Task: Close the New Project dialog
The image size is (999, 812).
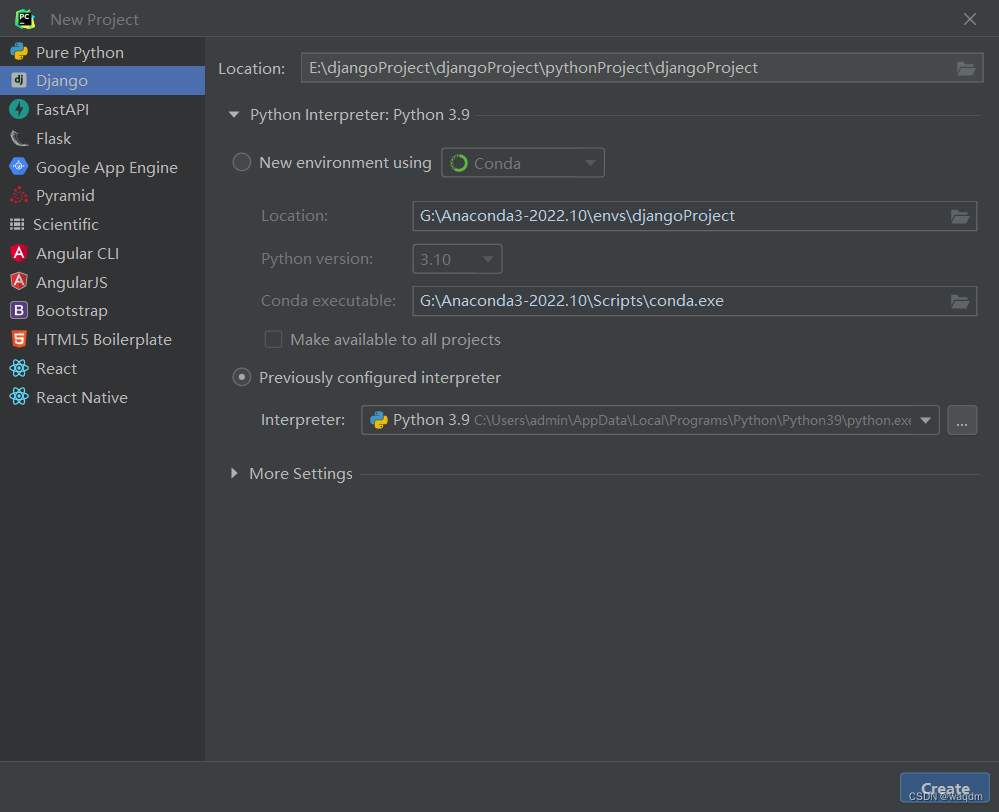Action: 970,19
